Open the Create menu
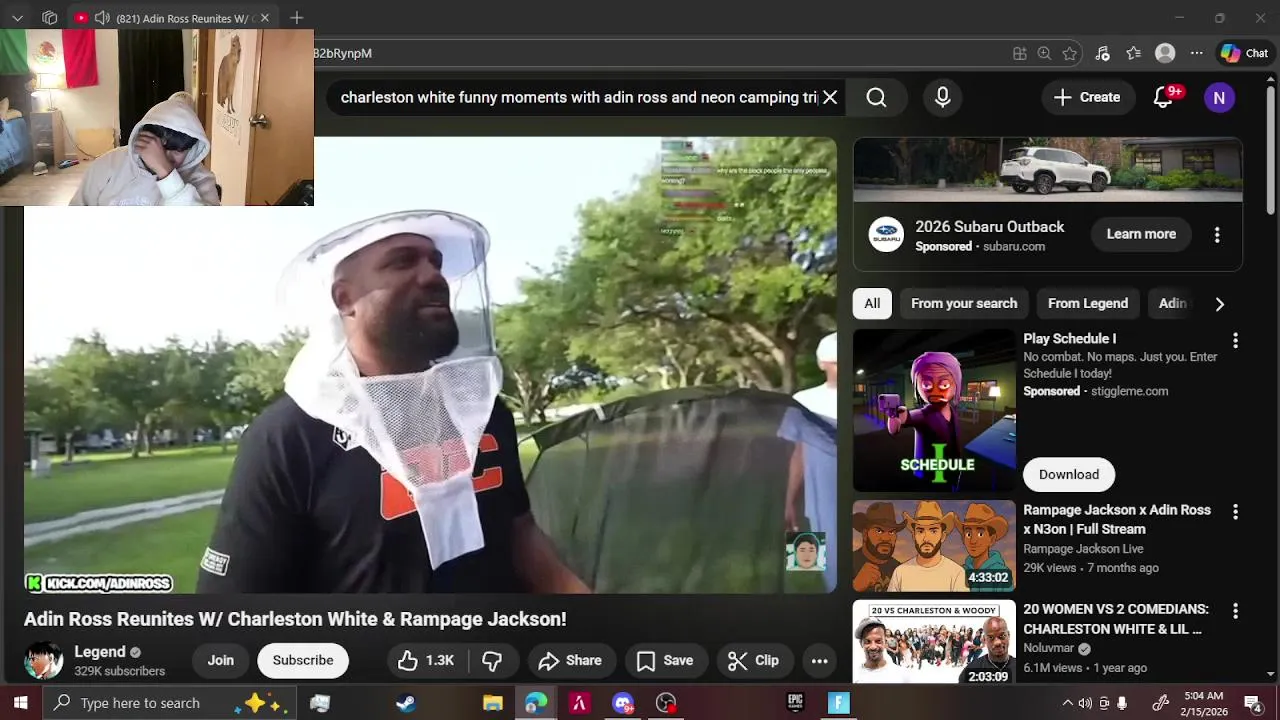Image resolution: width=1280 pixels, height=720 pixels. point(1087,97)
